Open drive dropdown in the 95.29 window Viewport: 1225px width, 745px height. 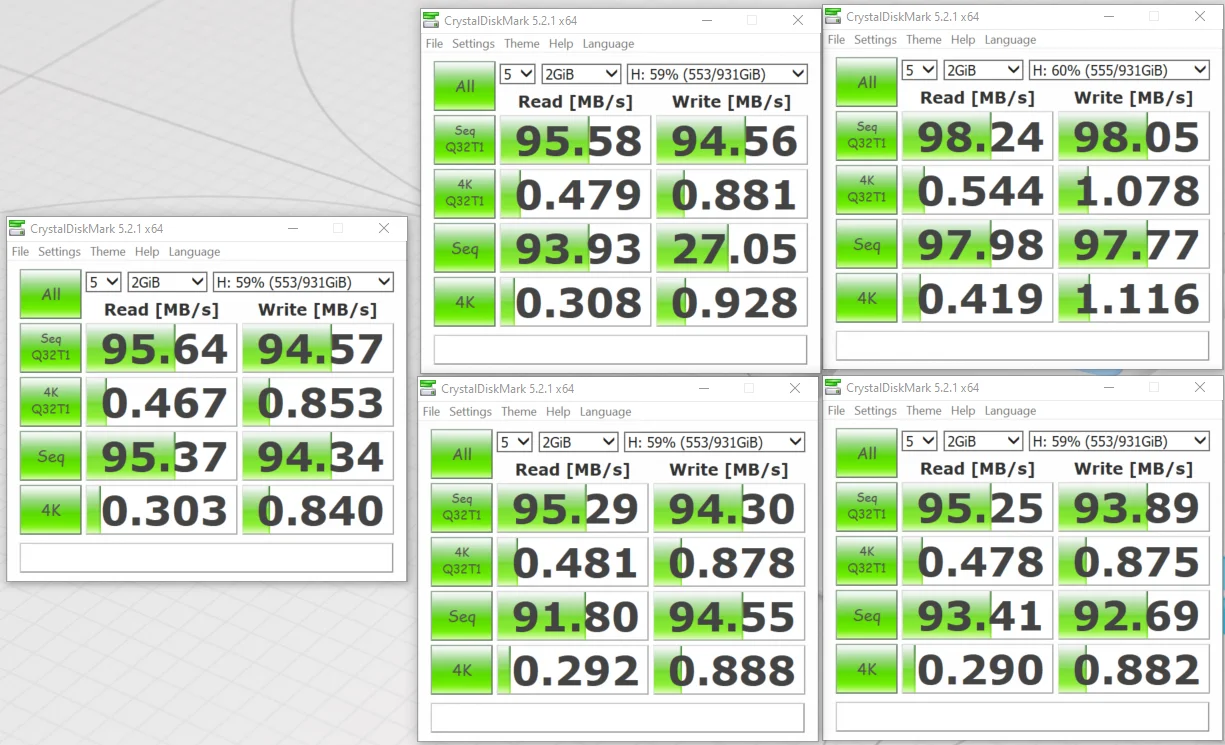point(714,442)
